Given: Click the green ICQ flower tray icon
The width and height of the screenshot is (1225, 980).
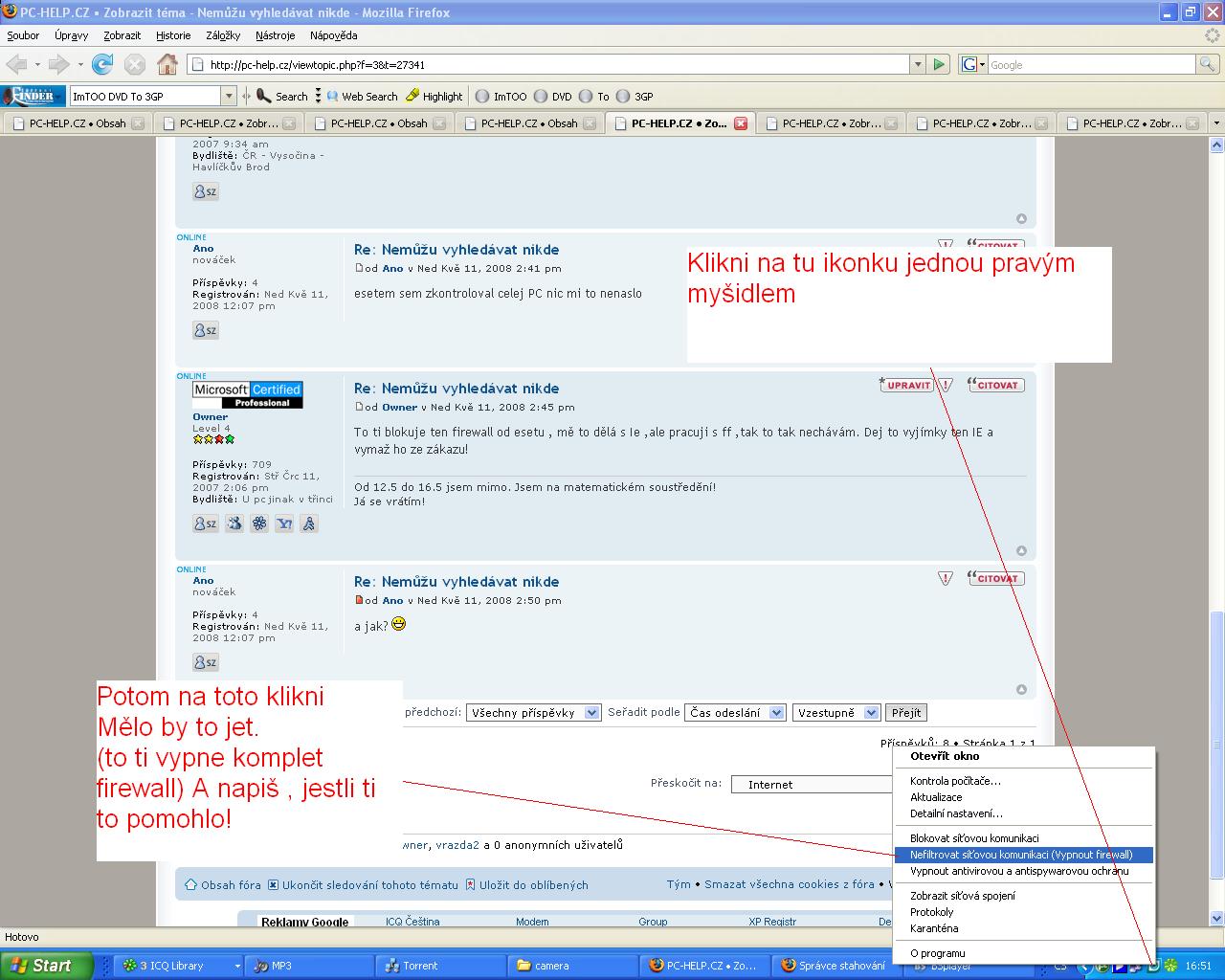Looking at the screenshot, I should point(1171,966).
